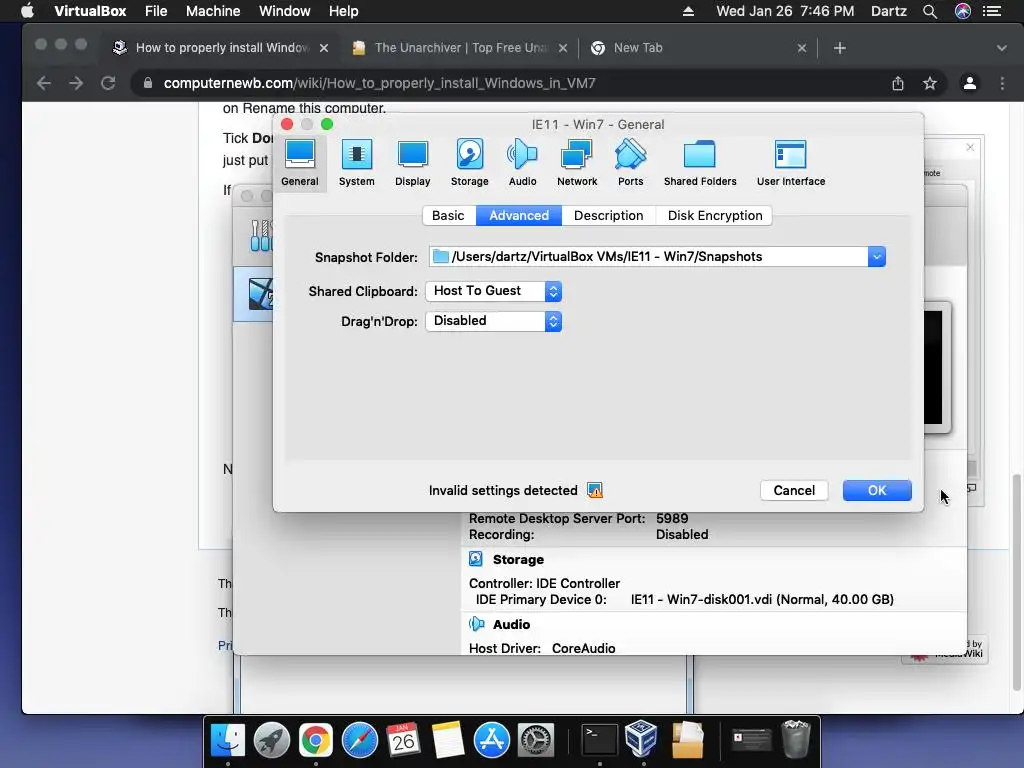The height and width of the screenshot is (768, 1024).
Task: Open the Display settings category
Action: pyautogui.click(x=413, y=163)
